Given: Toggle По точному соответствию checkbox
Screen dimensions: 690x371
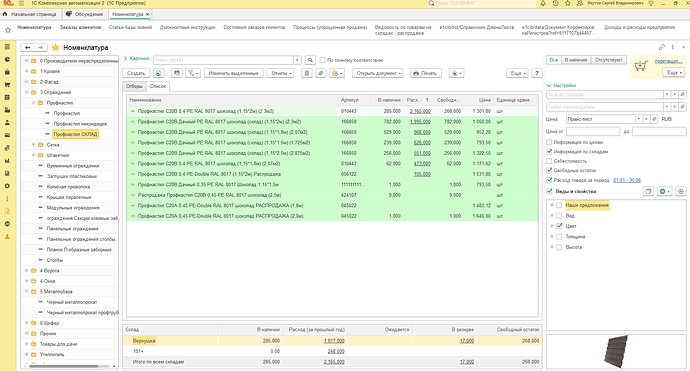Looking at the screenshot, I should pyautogui.click(x=323, y=60).
